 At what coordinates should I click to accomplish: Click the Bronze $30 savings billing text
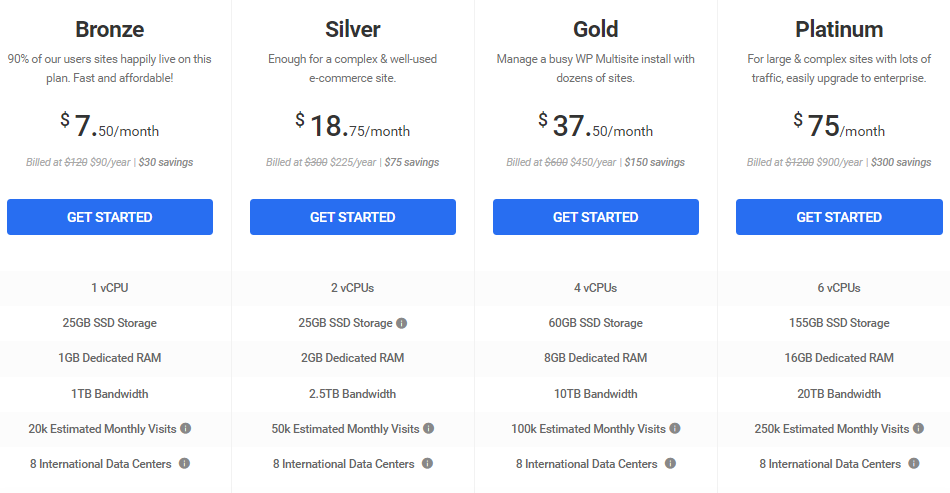[166, 162]
